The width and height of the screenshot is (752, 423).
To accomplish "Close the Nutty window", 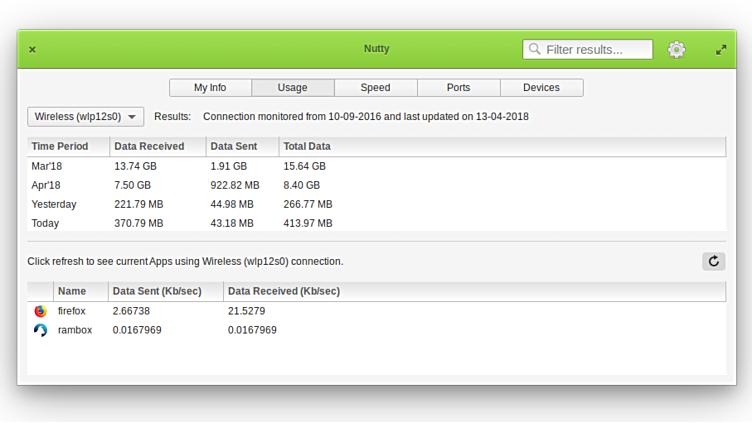I will (32, 49).
